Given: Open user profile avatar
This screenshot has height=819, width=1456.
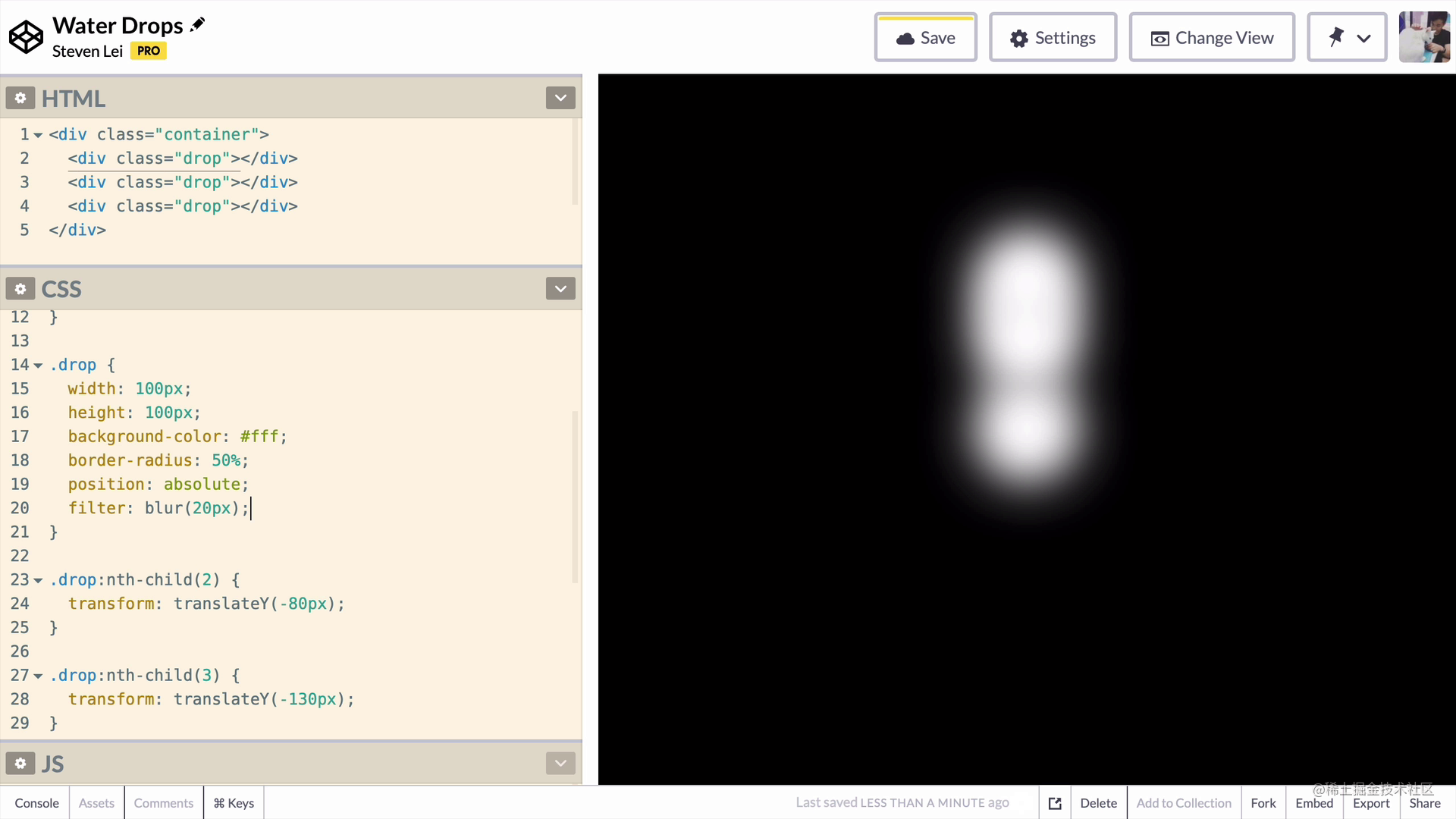Looking at the screenshot, I should (1423, 37).
